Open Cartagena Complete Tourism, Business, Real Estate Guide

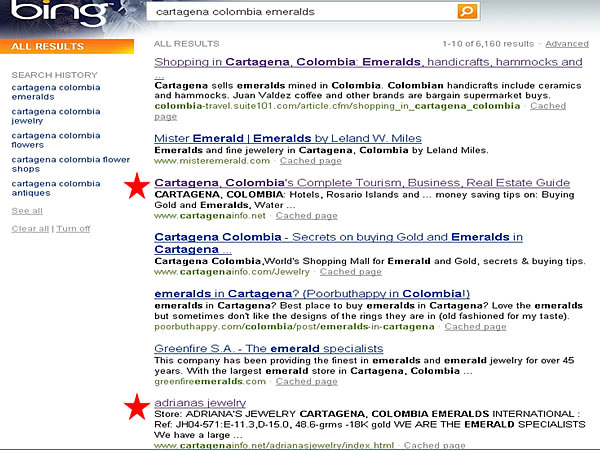click(x=362, y=183)
